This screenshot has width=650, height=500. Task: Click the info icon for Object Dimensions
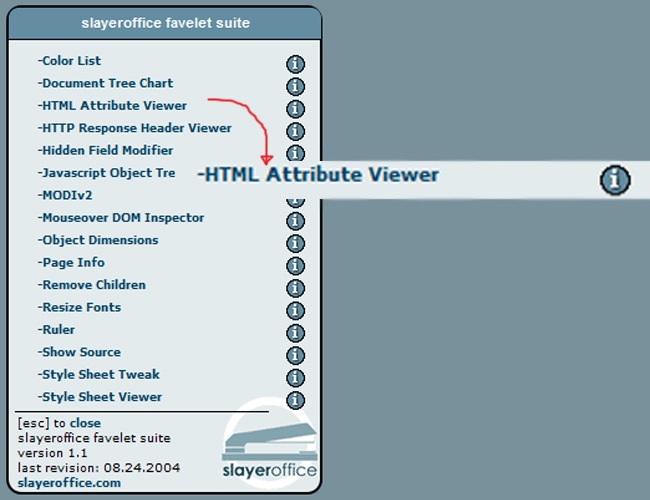coord(296,243)
